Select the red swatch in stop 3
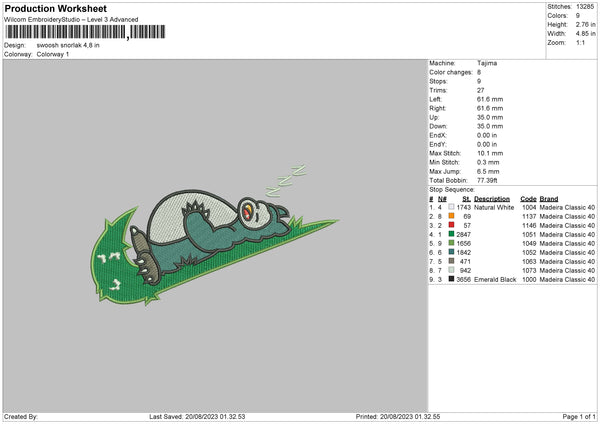This screenshot has height=424, width=600. (x=451, y=225)
